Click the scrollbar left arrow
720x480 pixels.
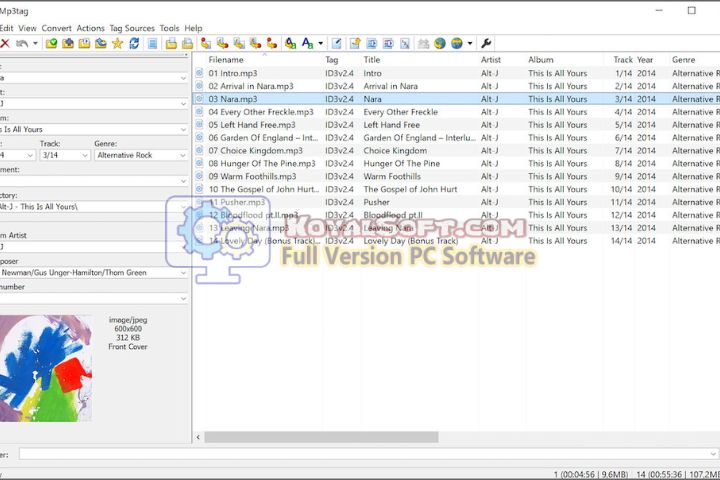[198, 437]
